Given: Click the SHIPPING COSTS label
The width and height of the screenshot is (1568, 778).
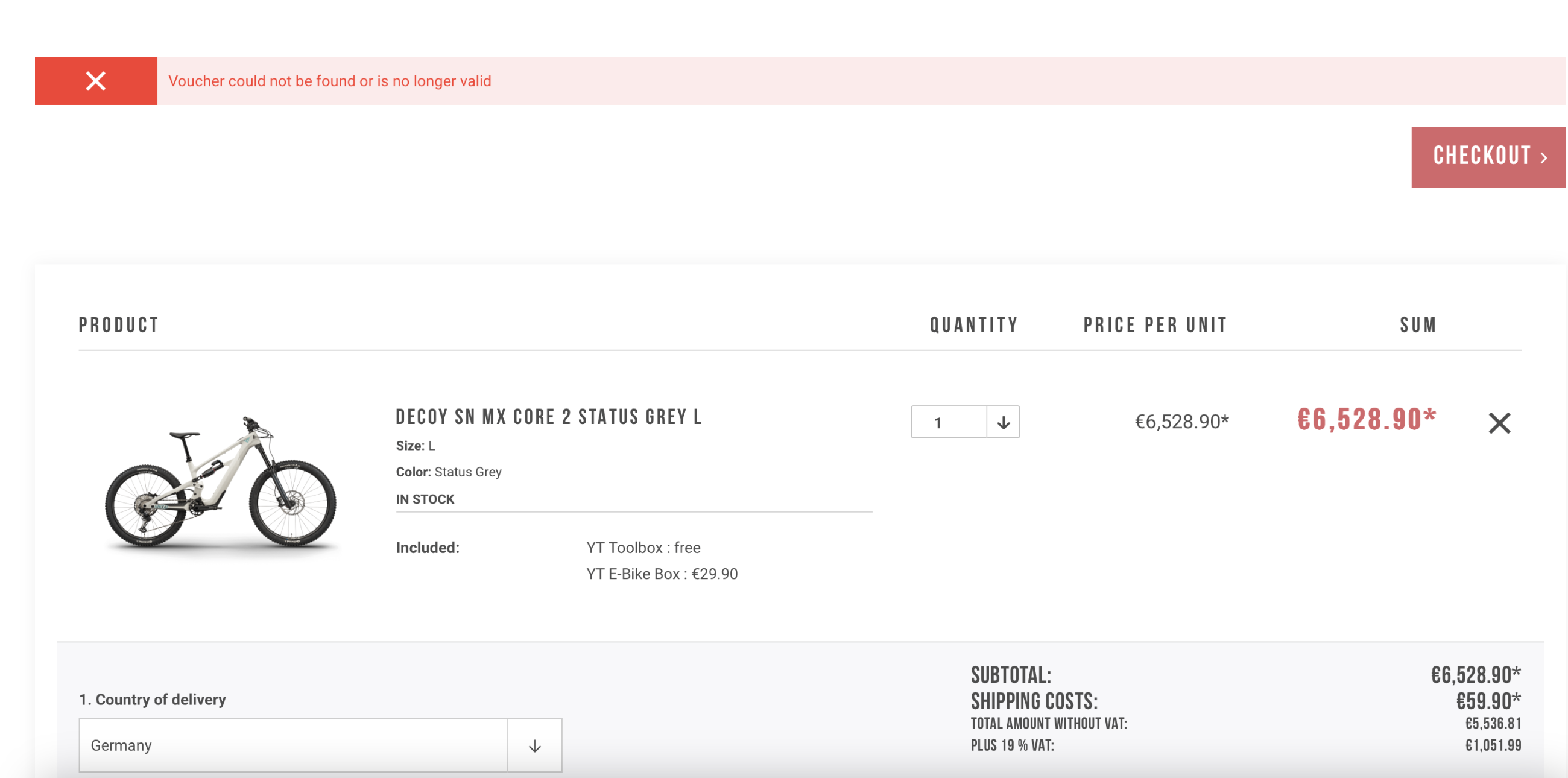Looking at the screenshot, I should (x=1034, y=702).
